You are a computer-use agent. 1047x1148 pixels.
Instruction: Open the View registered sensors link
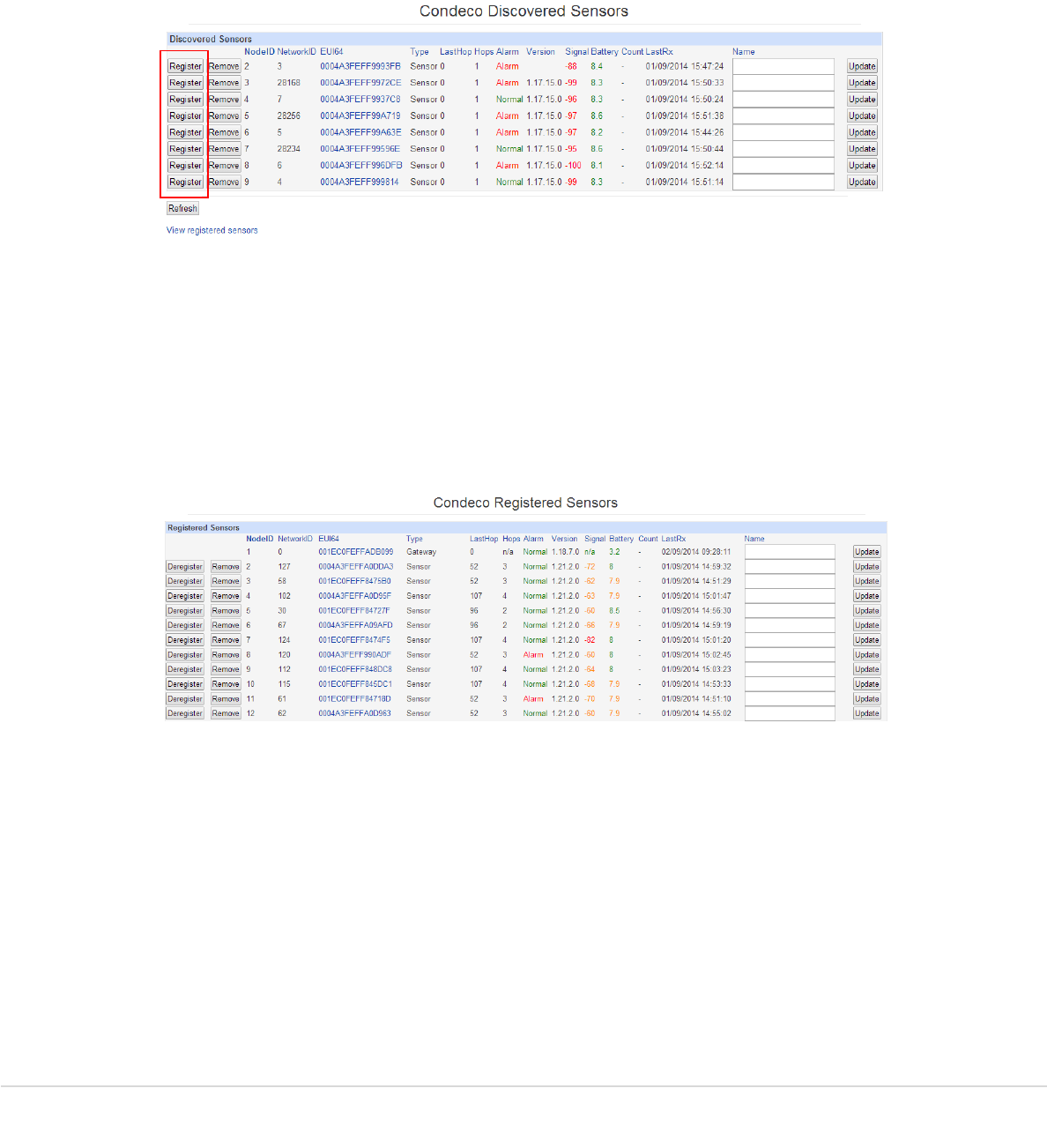pyautogui.click(x=212, y=230)
